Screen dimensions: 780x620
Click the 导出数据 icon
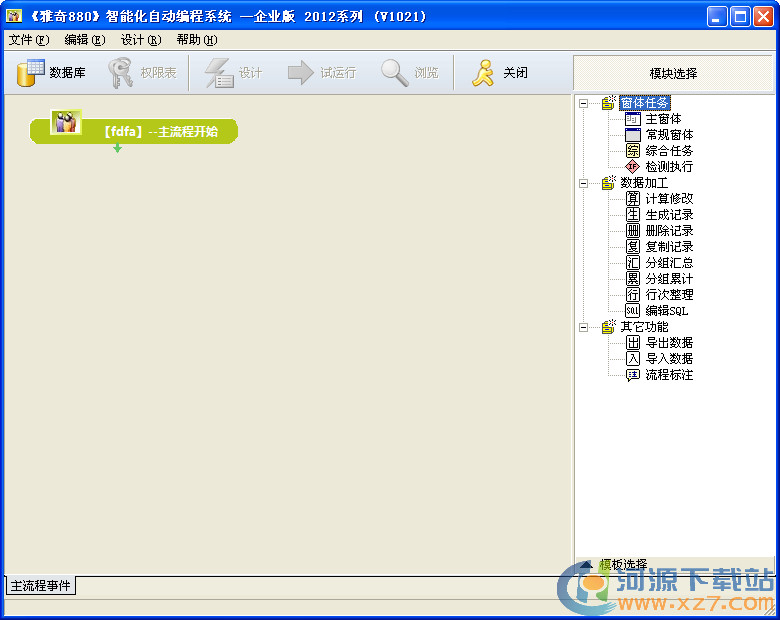click(x=633, y=342)
